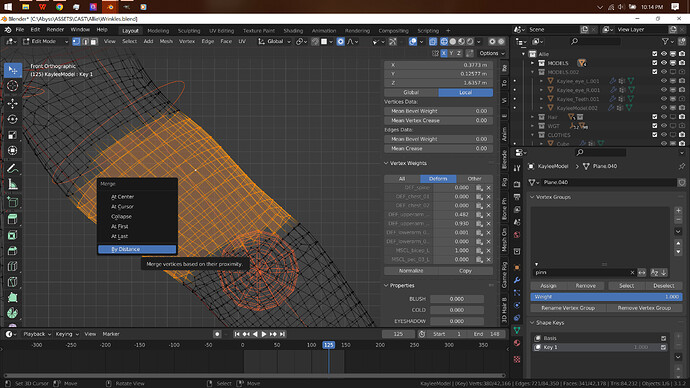Screen dimensions: 690x388
Task: Toggle X-ray display
Action: pyautogui.click(x=433, y=41)
